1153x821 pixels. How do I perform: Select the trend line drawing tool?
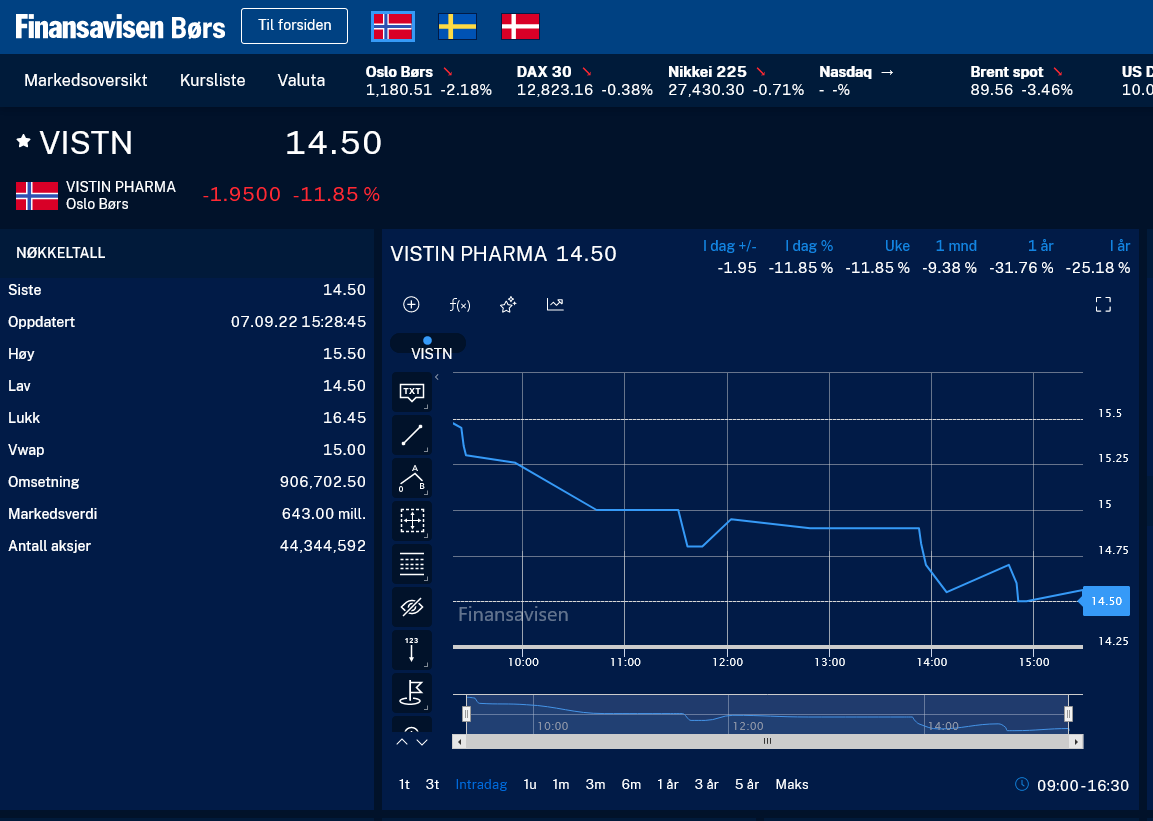pos(412,435)
